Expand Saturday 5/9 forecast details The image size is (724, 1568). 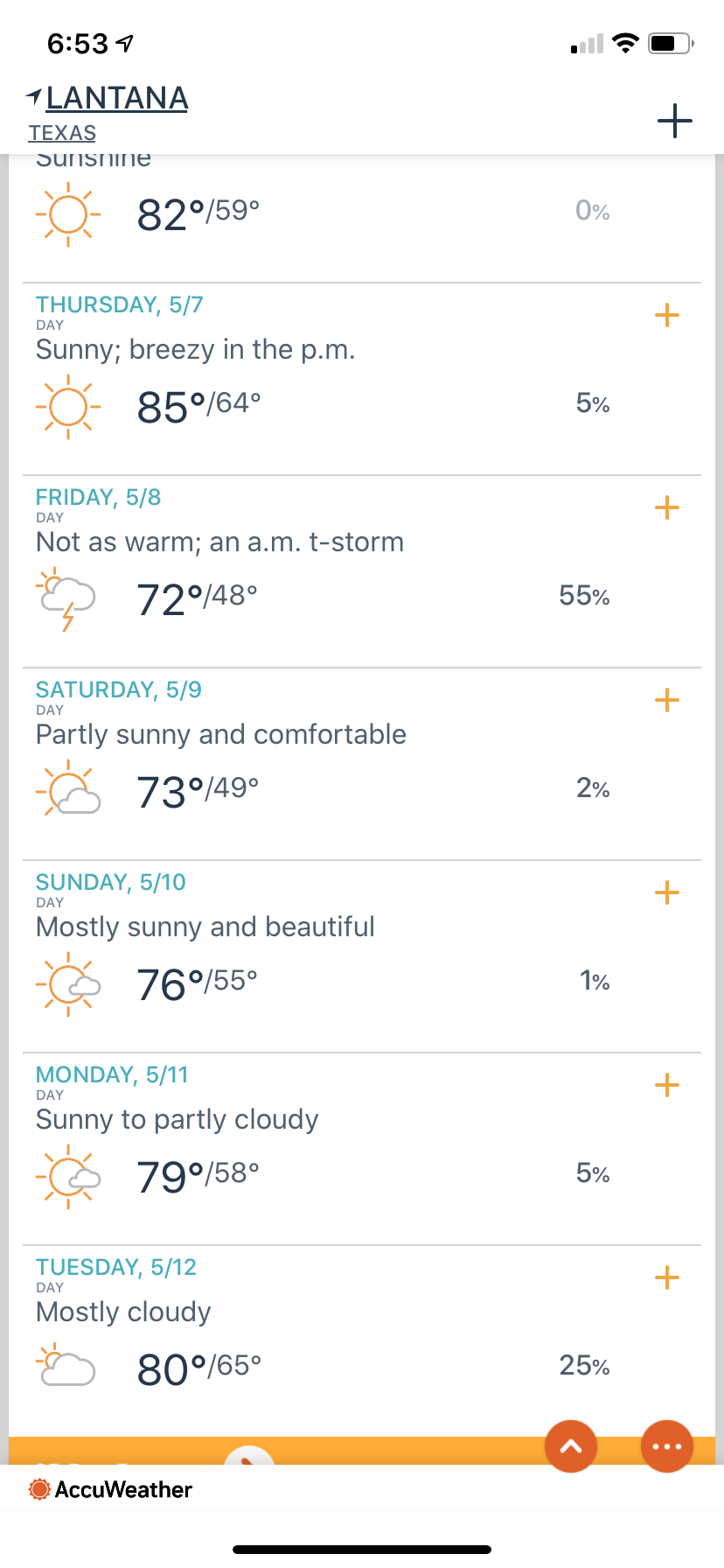(x=666, y=700)
